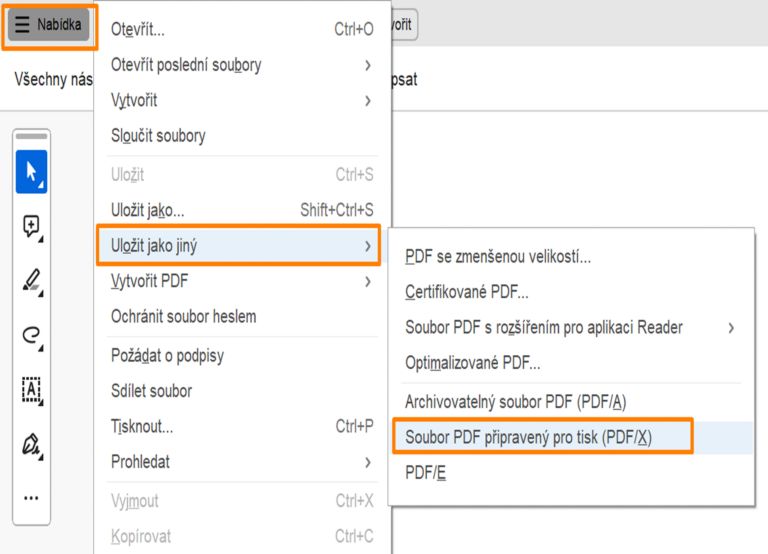768x554 pixels.
Task: Open the 'Prohledat' submenu
Action: pos(240,462)
